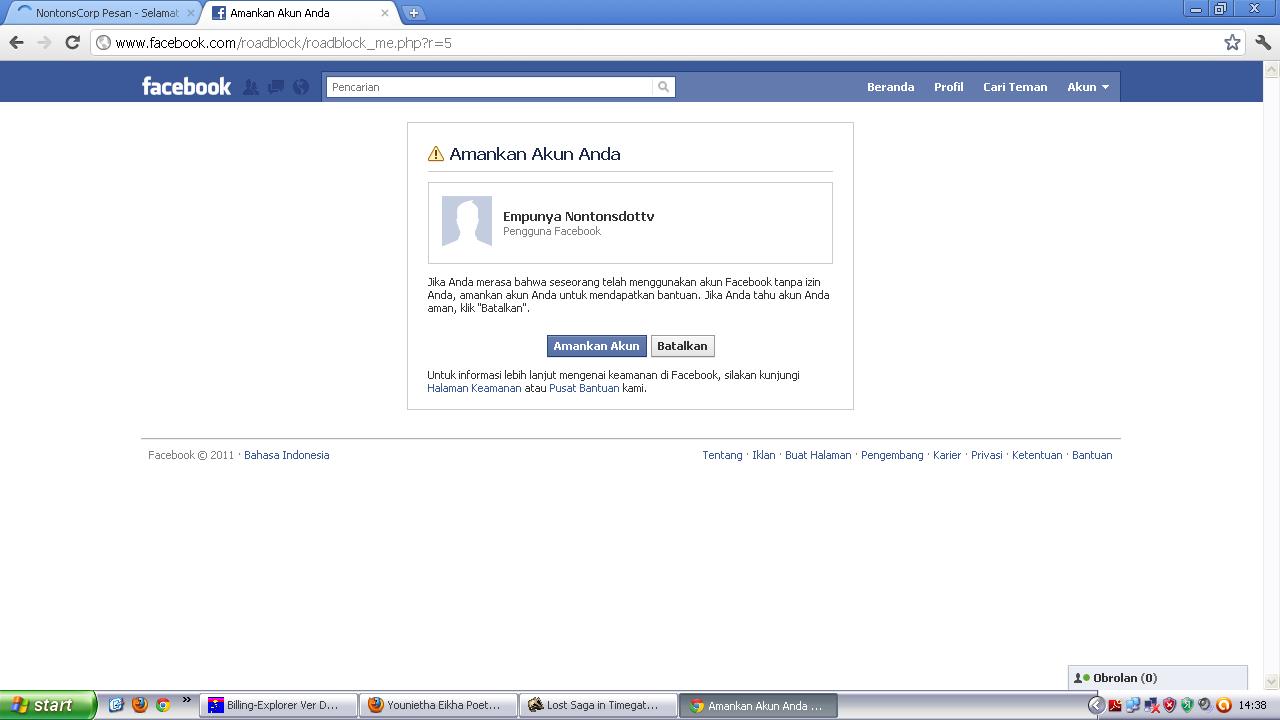This screenshot has height=720, width=1280.
Task: Switch to Lost Saga in Timegate taskbar window
Action: click(x=599, y=705)
